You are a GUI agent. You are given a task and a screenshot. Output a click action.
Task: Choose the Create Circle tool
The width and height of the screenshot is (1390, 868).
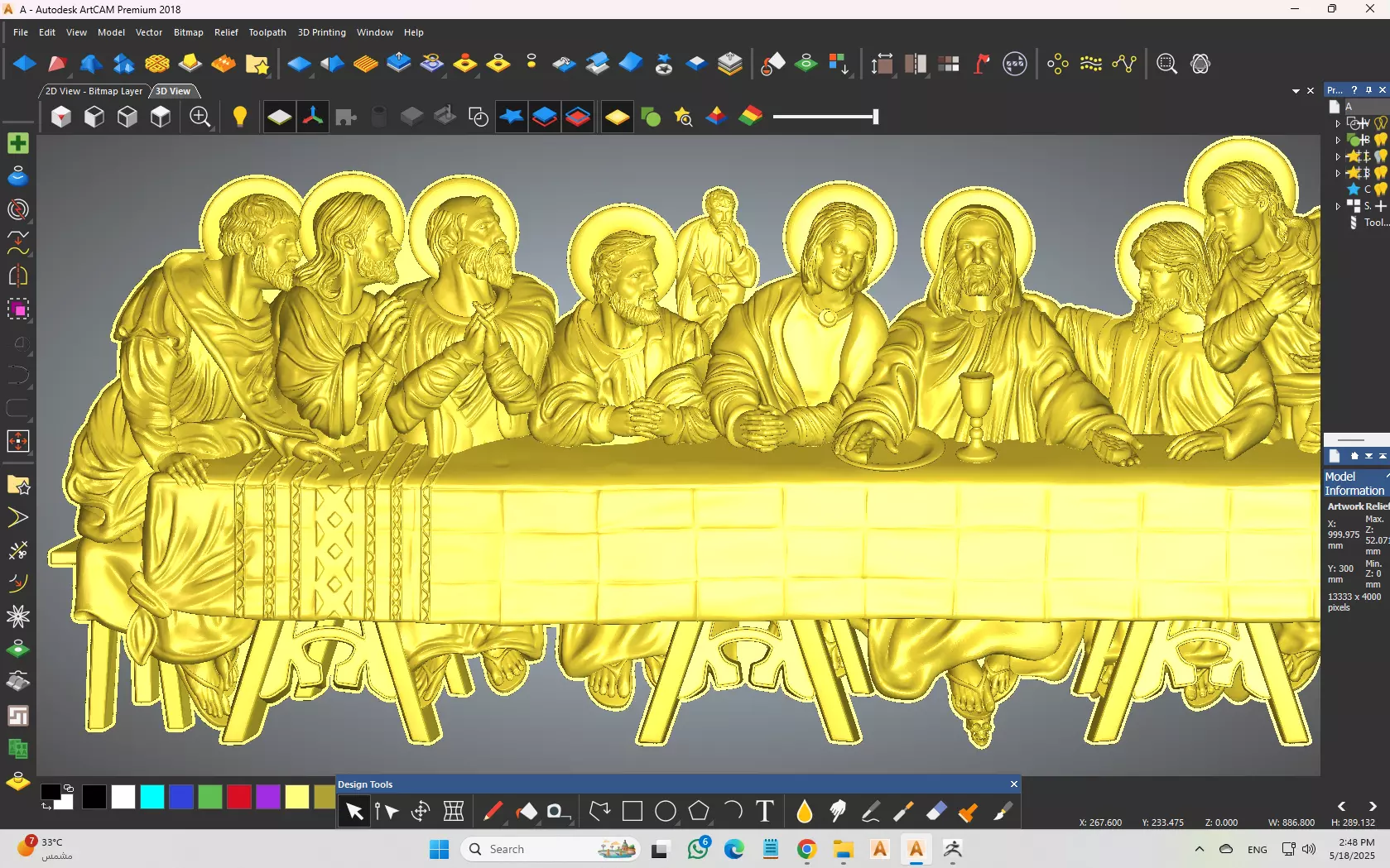666,812
